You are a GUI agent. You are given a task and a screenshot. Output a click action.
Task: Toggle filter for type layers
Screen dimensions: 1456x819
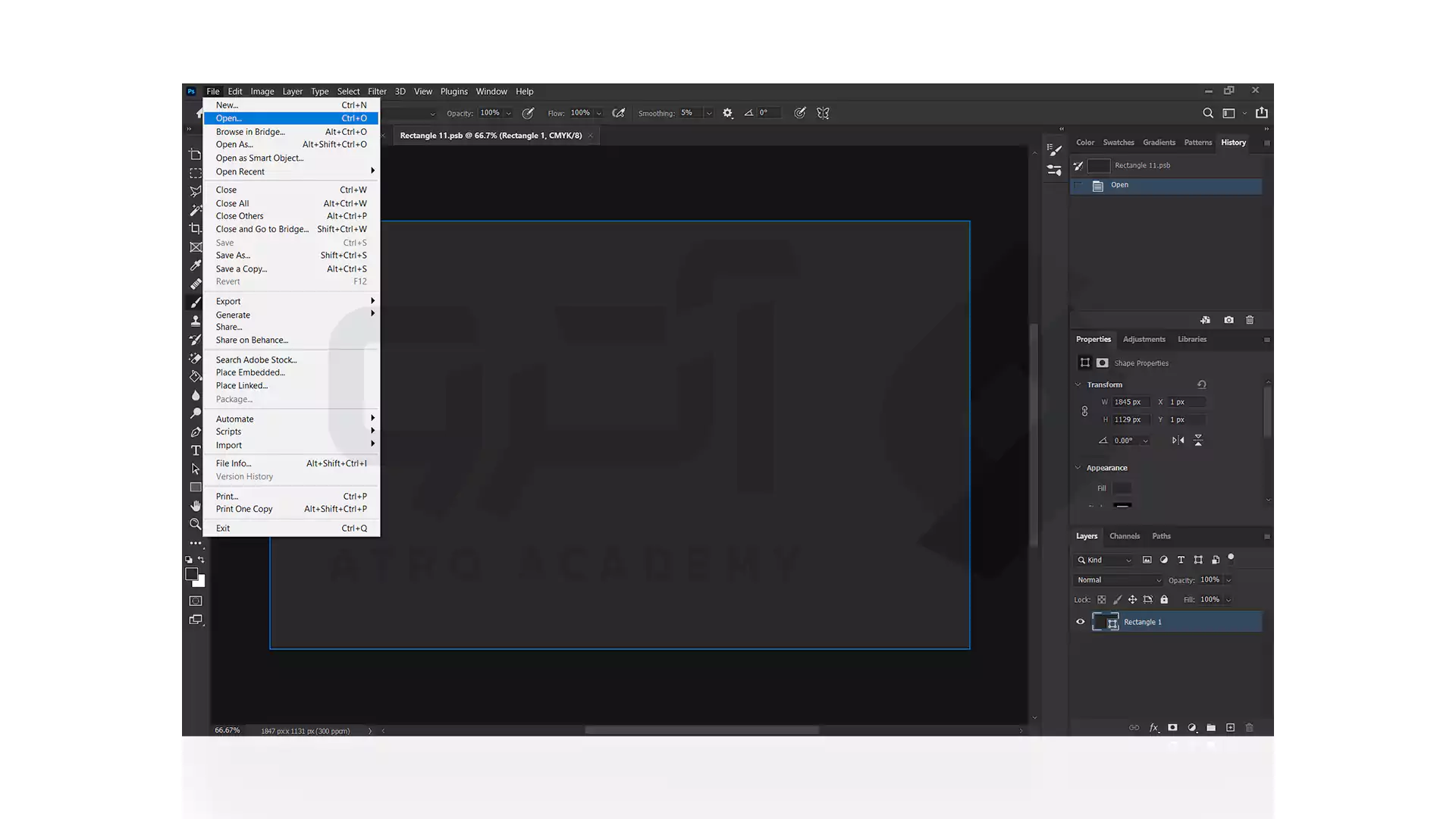click(1181, 560)
